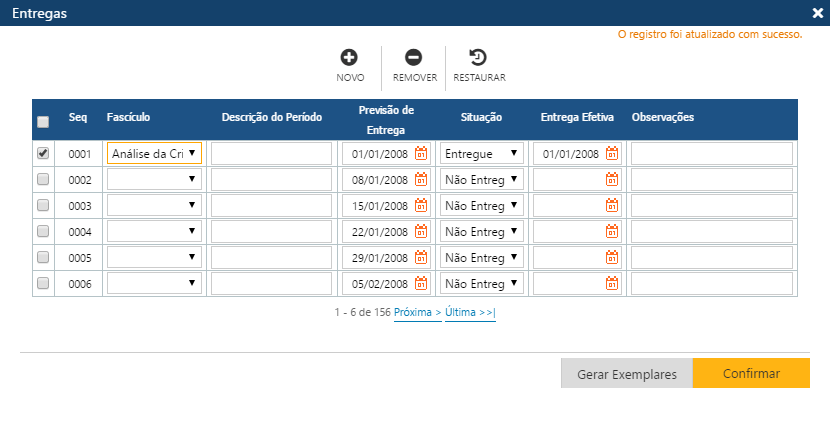Click Observações field in row 0001
This screenshot has height=432, width=831.
pos(711,154)
